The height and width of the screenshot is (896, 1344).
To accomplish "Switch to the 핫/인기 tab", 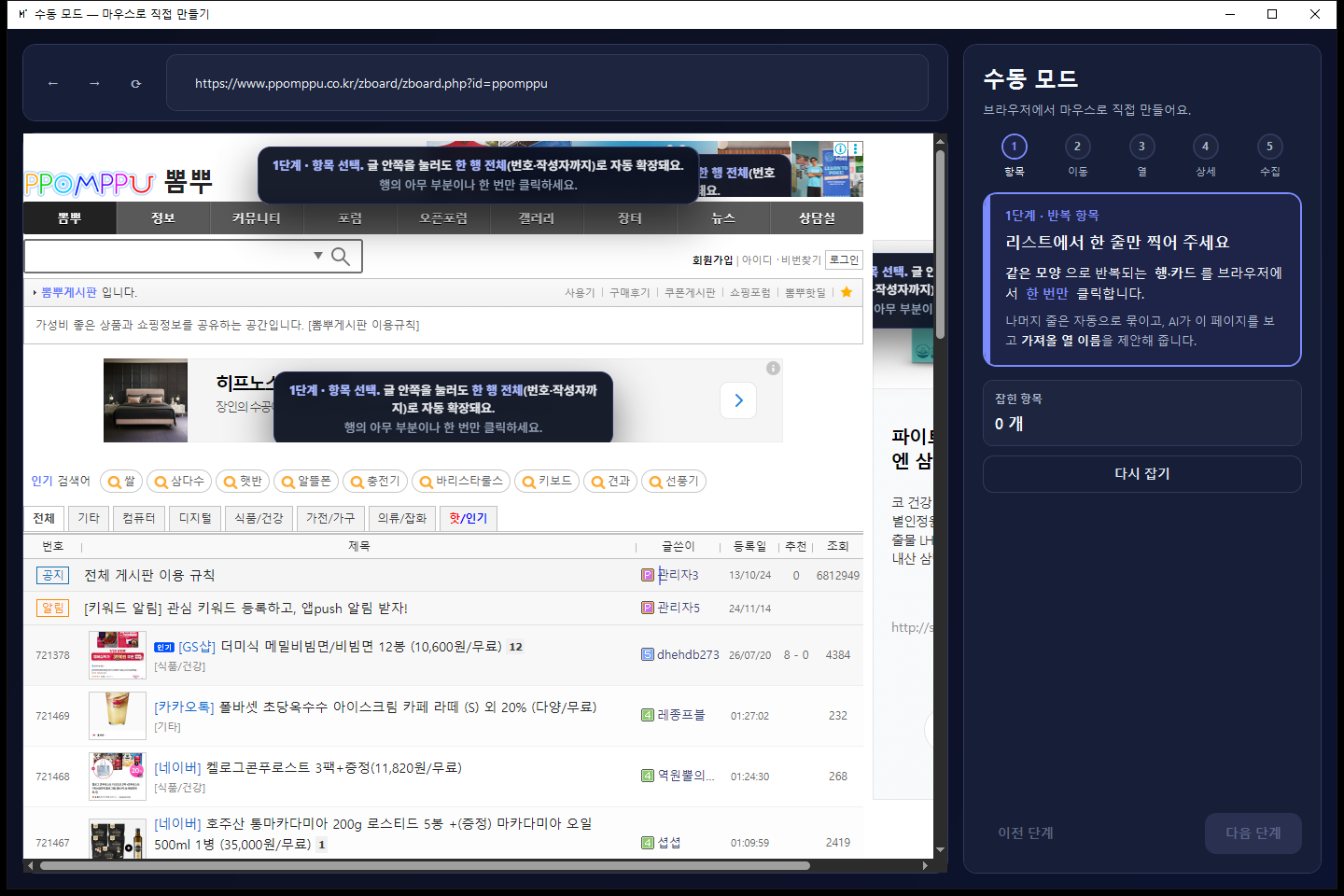I will point(469,519).
